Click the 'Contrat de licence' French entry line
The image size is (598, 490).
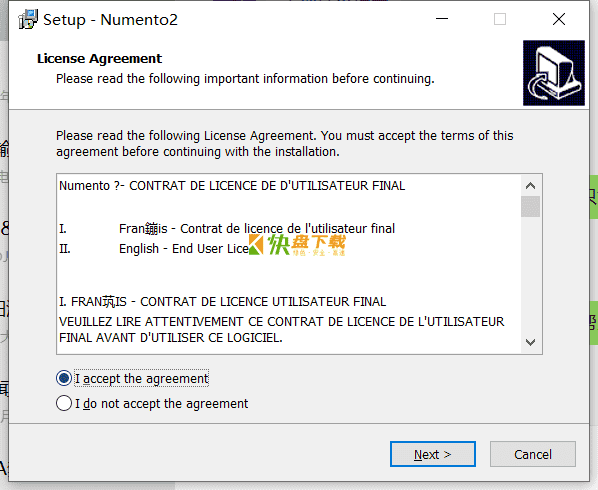257,228
